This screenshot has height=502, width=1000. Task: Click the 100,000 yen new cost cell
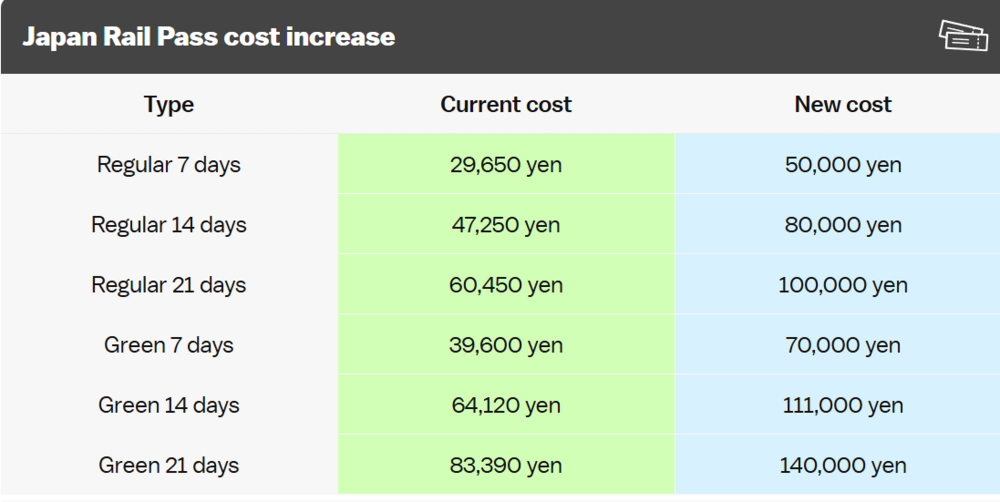(837, 284)
